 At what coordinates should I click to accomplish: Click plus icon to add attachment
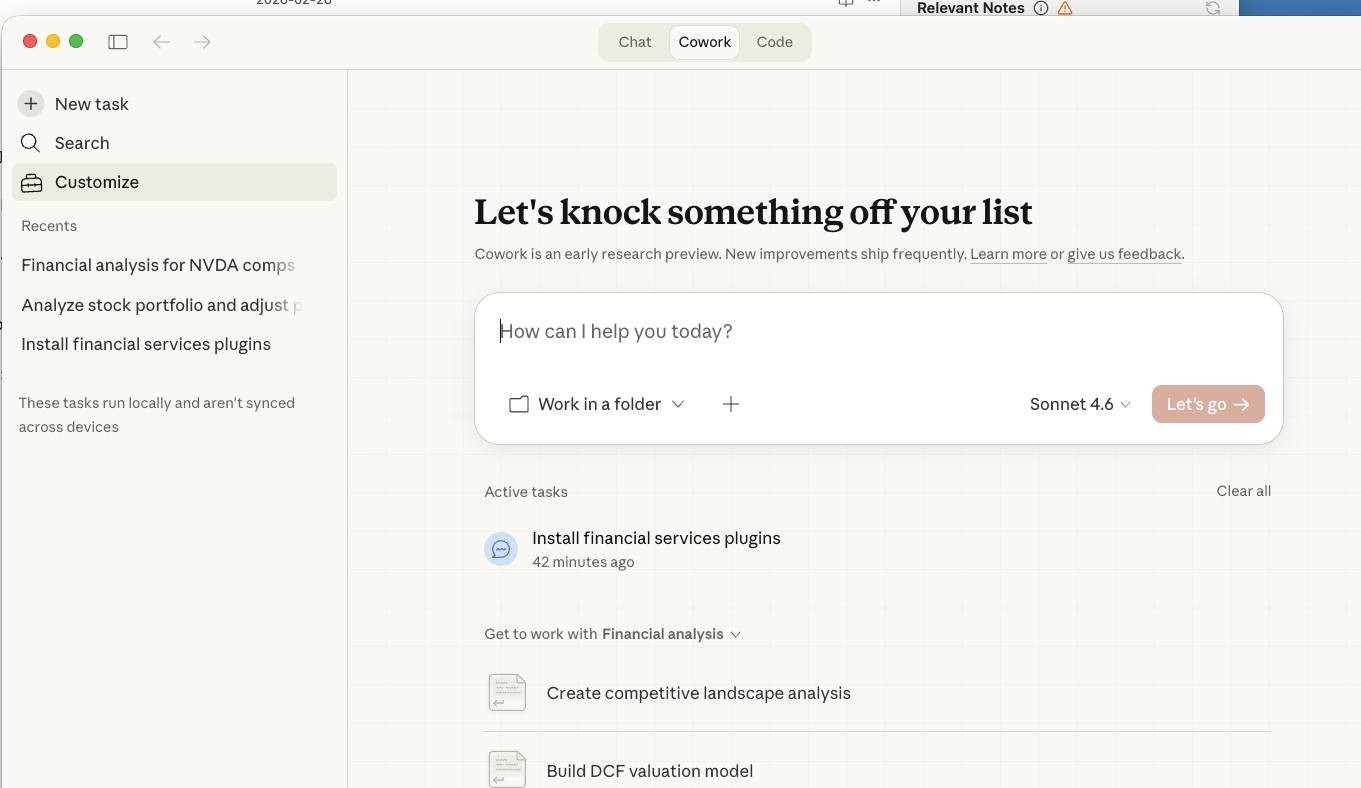731,404
